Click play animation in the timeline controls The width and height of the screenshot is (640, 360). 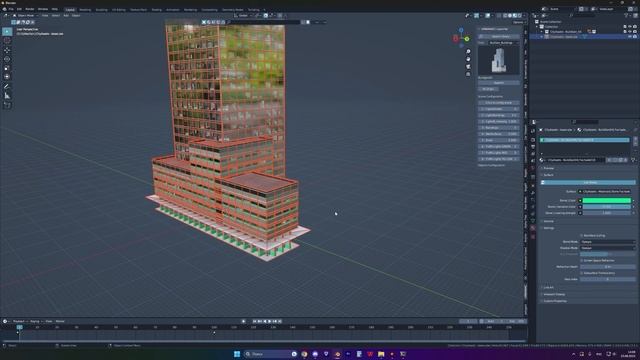(269, 321)
